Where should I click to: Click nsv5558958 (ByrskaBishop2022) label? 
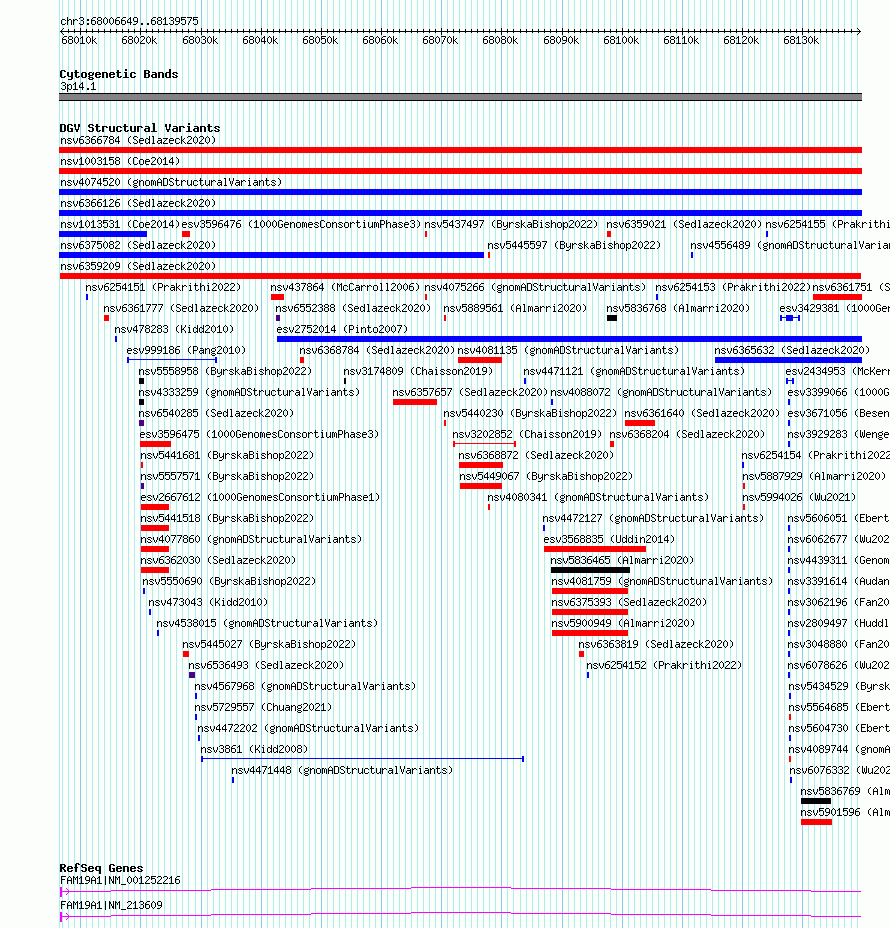[225, 371]
